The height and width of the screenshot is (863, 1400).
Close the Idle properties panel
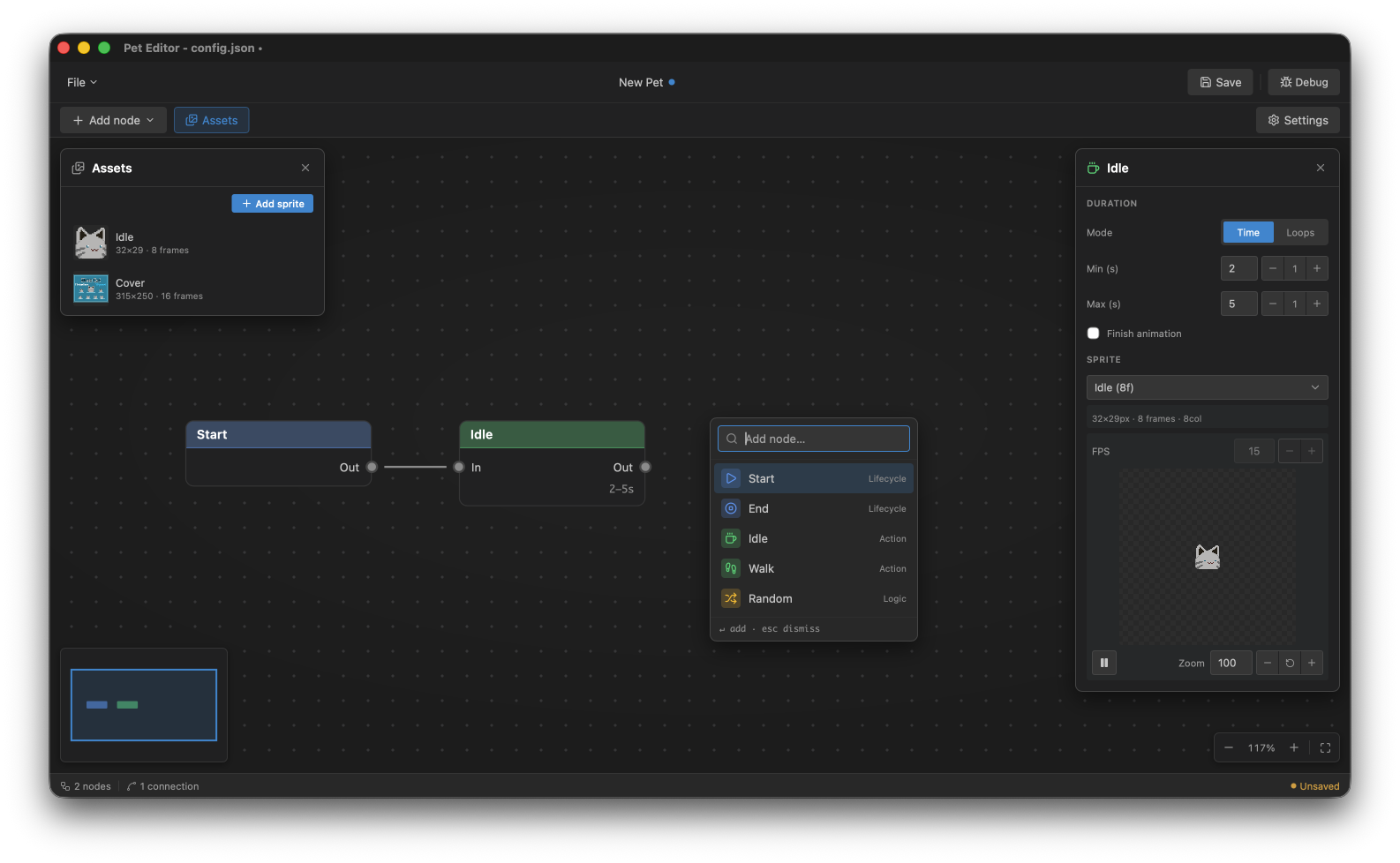coord(1321,168)
